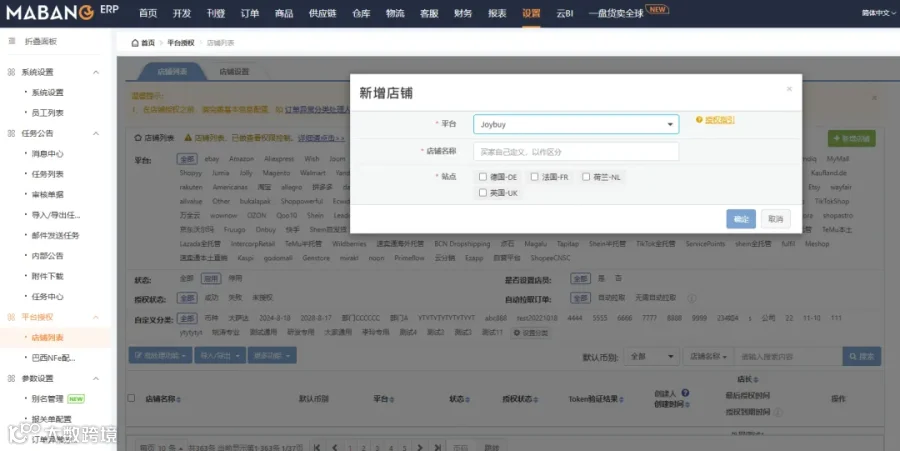The height and width of the screenshot is (451, 900).
Task: Dismiss the 温馨提示 banner with its X
Action: [874, 98]
